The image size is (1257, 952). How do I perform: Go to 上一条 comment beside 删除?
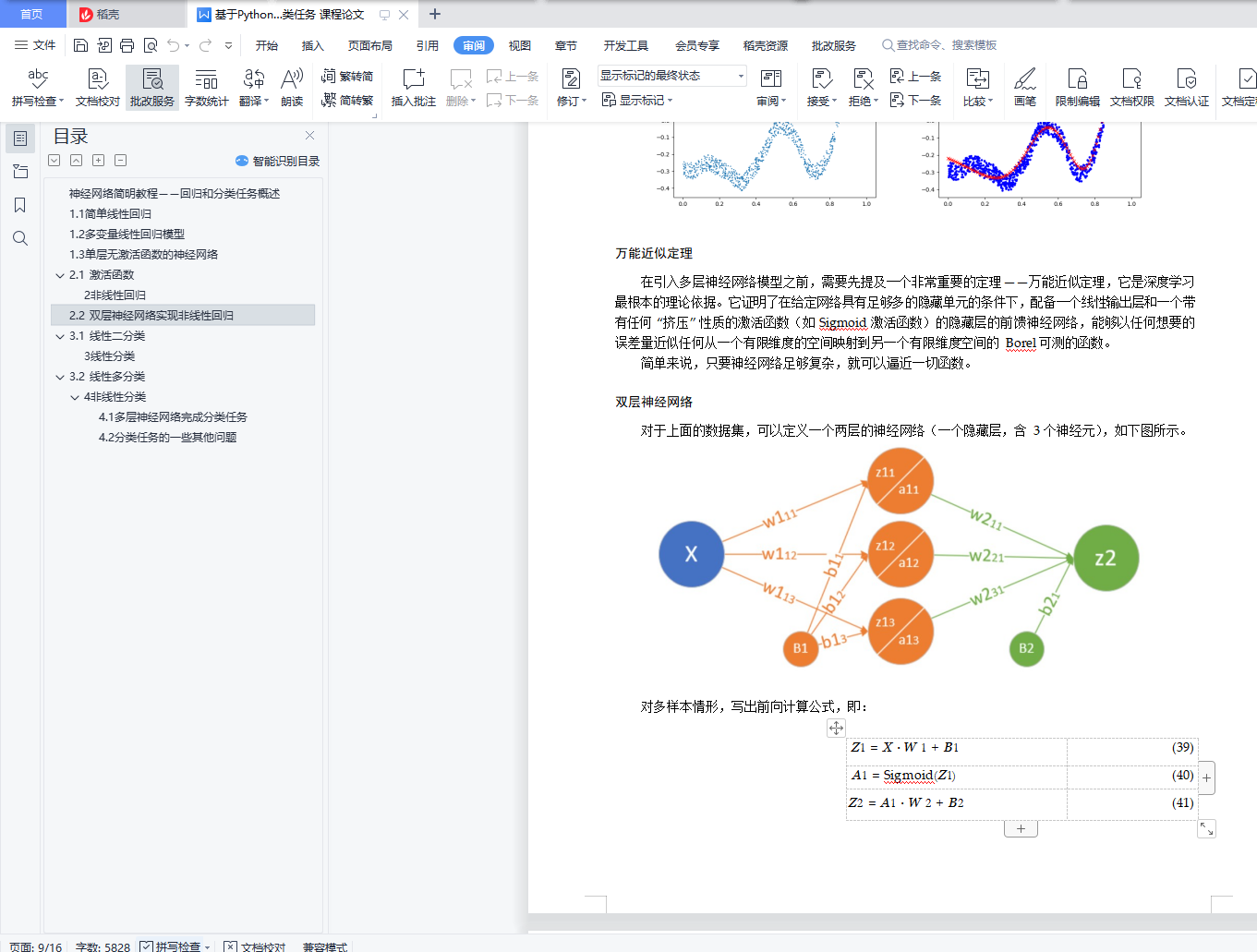[x=513, y=77]
